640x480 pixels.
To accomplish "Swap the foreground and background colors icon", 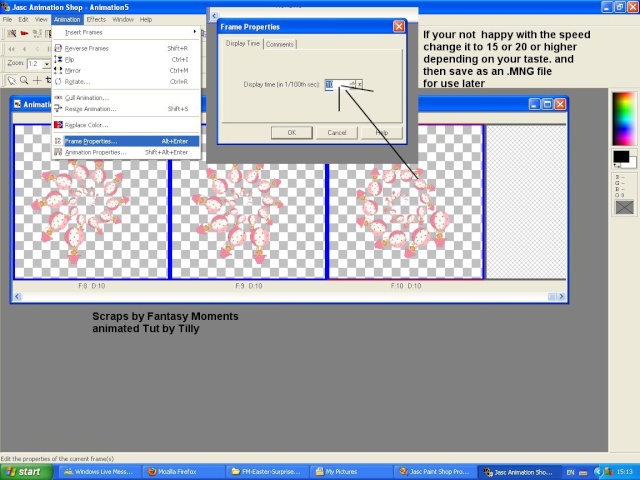I will click(x=617, y=165).
